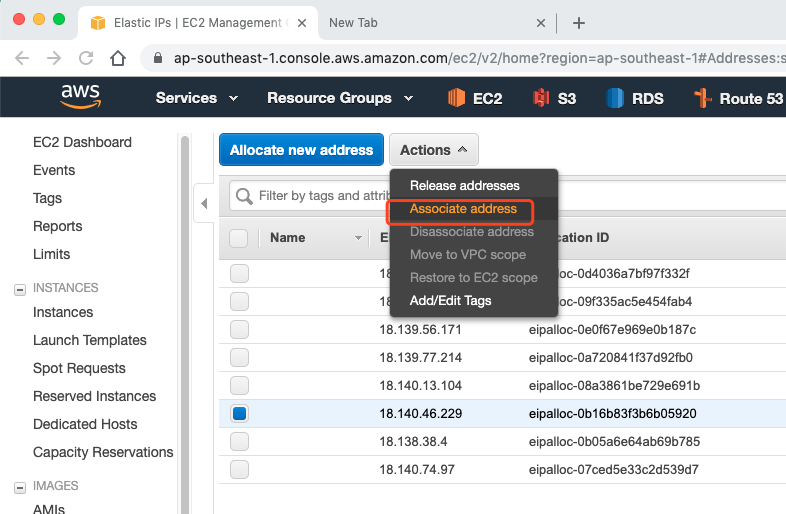Open Dedicated Hosts in the sidebar

click(85, 424)
